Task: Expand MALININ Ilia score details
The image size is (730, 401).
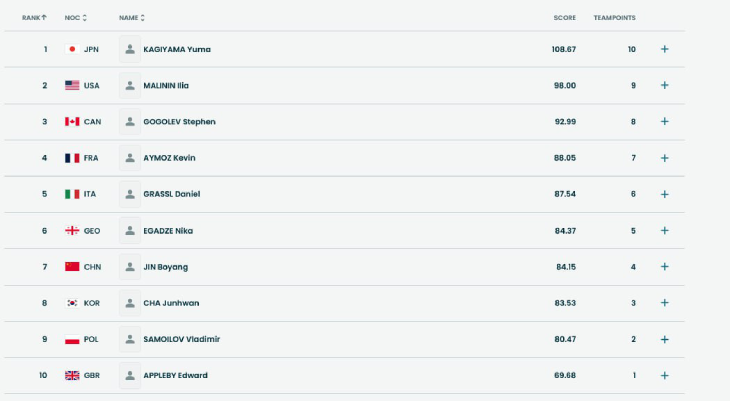Action: pyautogui.click(x=664, y=85)
